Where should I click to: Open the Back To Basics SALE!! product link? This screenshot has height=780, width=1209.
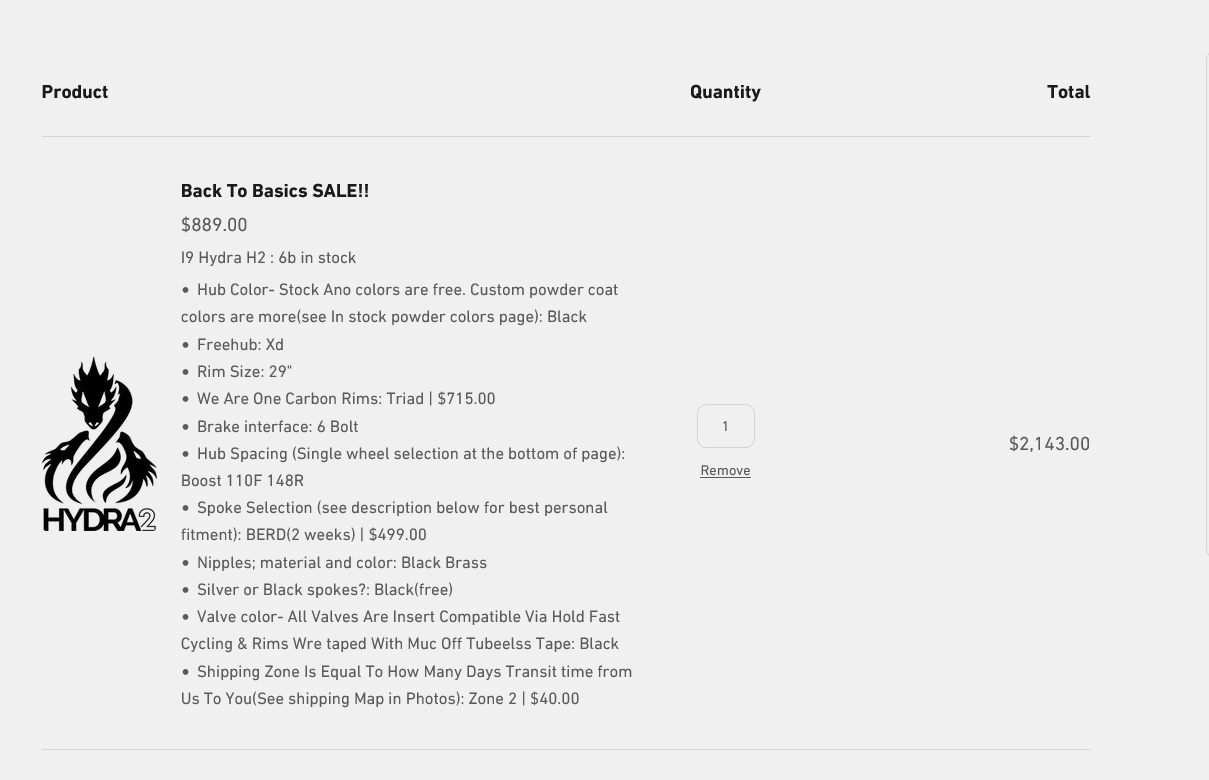point(275,191)
